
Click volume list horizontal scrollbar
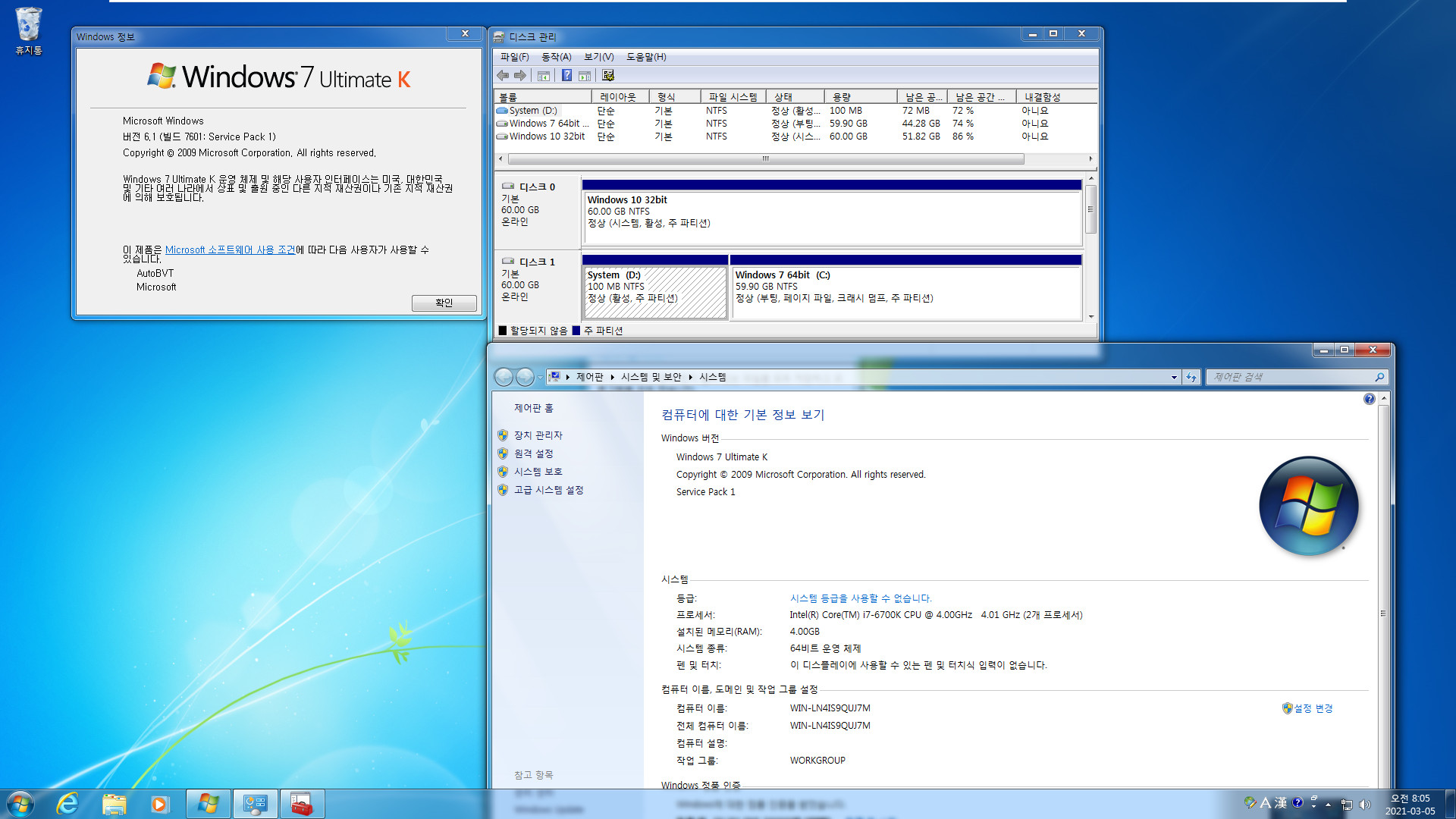(766, 159)
